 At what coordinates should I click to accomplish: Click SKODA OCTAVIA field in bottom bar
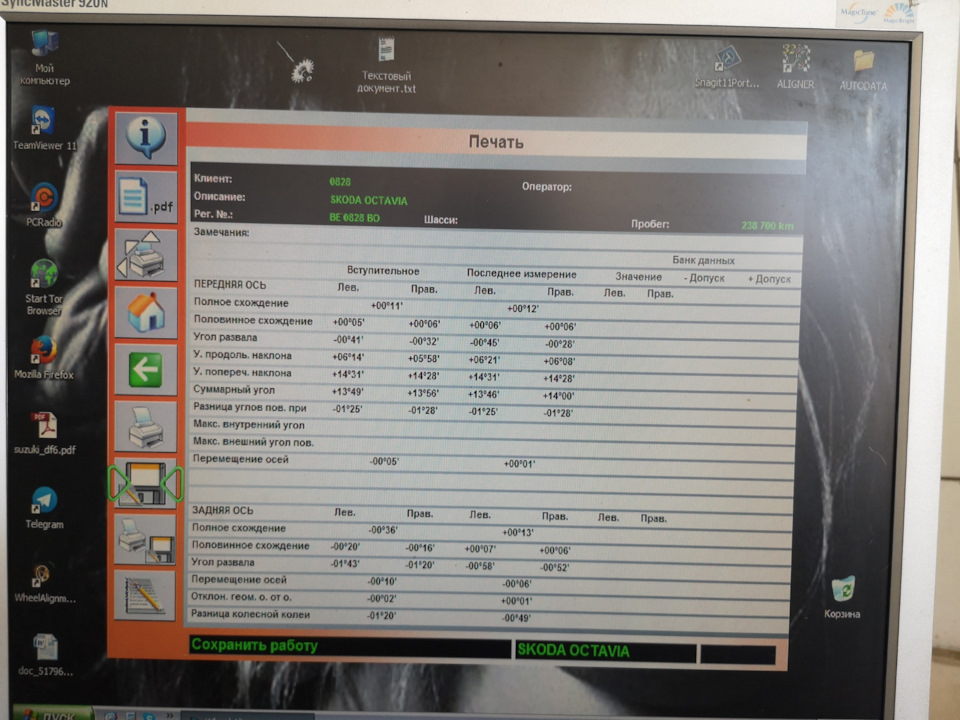point(606,651)
